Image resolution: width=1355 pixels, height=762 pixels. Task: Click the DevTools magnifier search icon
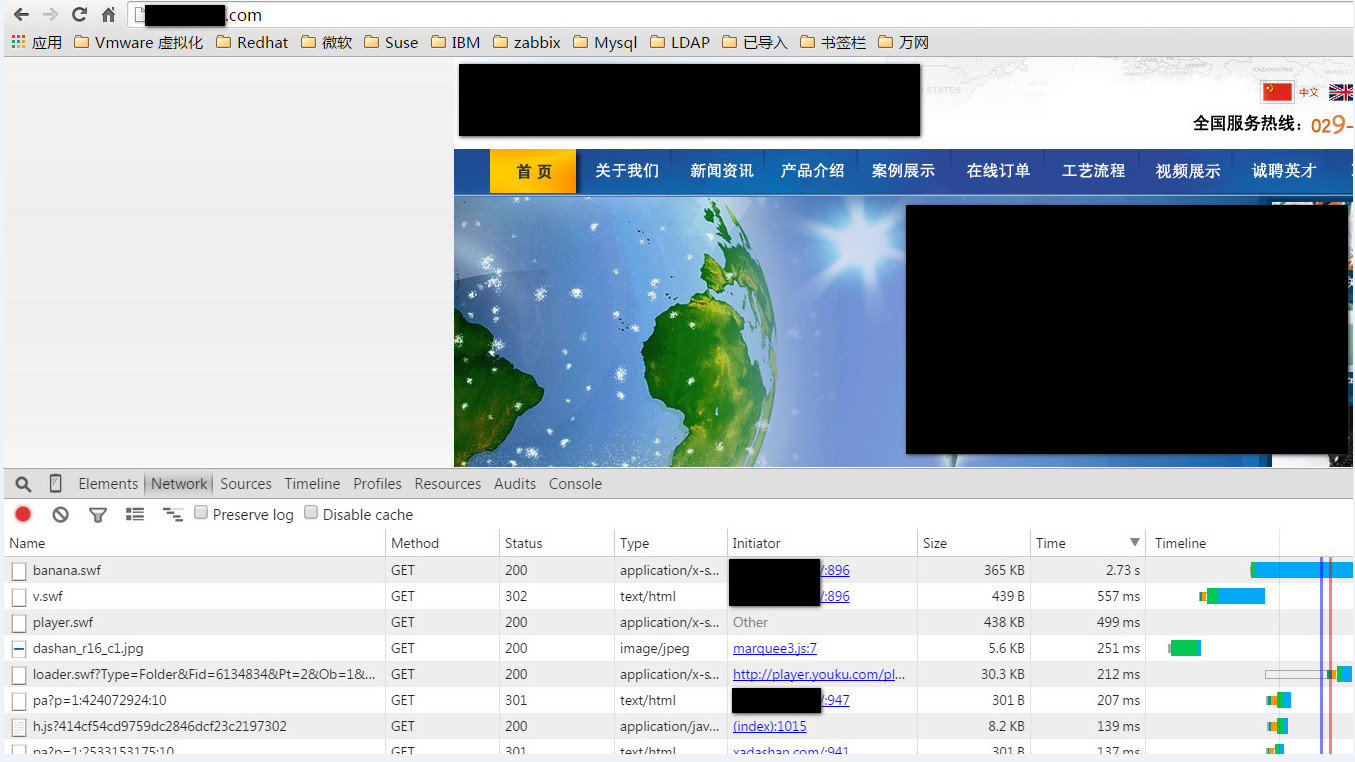[x=24, y=484]
